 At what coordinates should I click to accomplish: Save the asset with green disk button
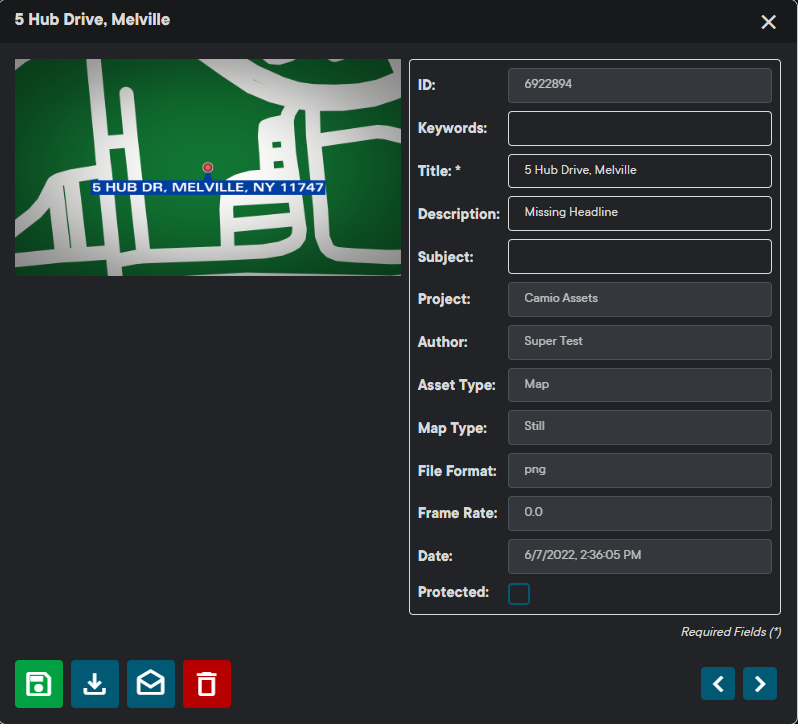click(x=39, y=684)
